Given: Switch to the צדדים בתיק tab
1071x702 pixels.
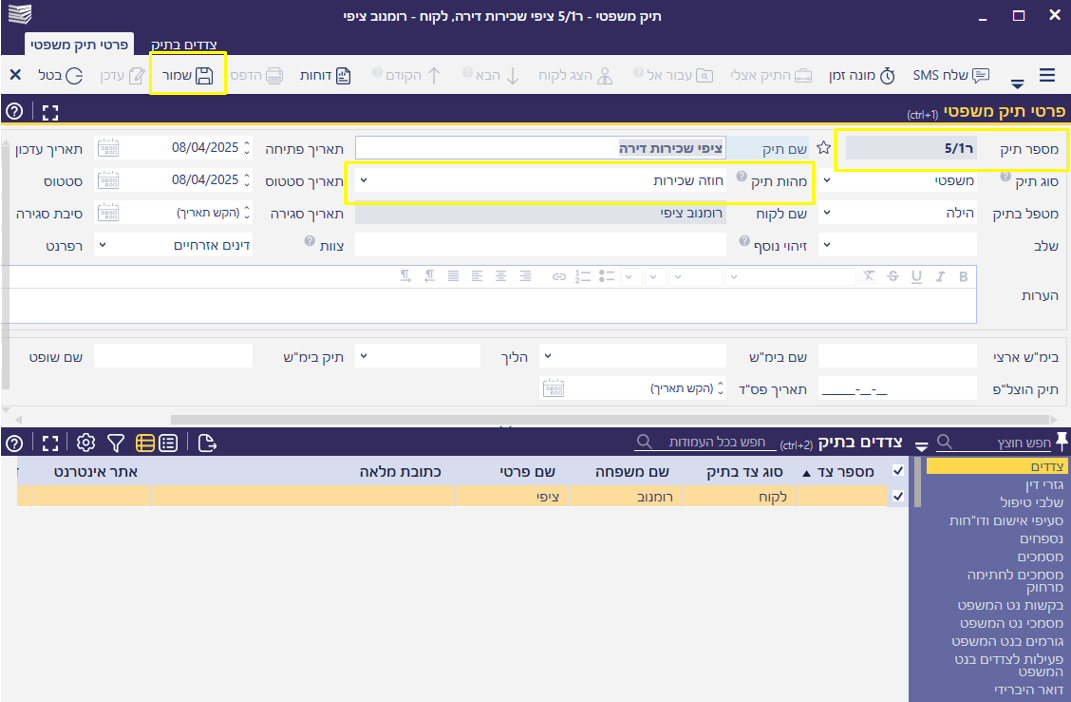Looking at the screenshot, I should click(x=184, y=44).
